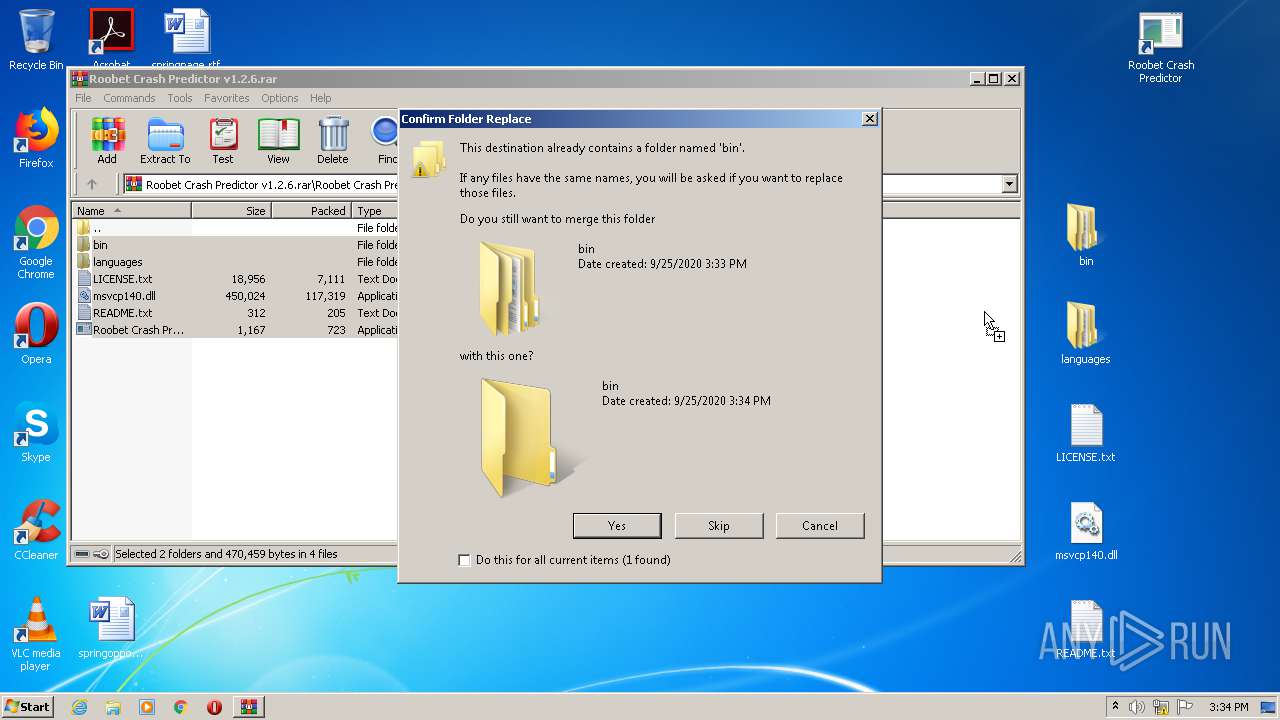1280x720 pixels.
Task: Select the bin folder row in WinRAR
Action: click(x=235, y=245)
